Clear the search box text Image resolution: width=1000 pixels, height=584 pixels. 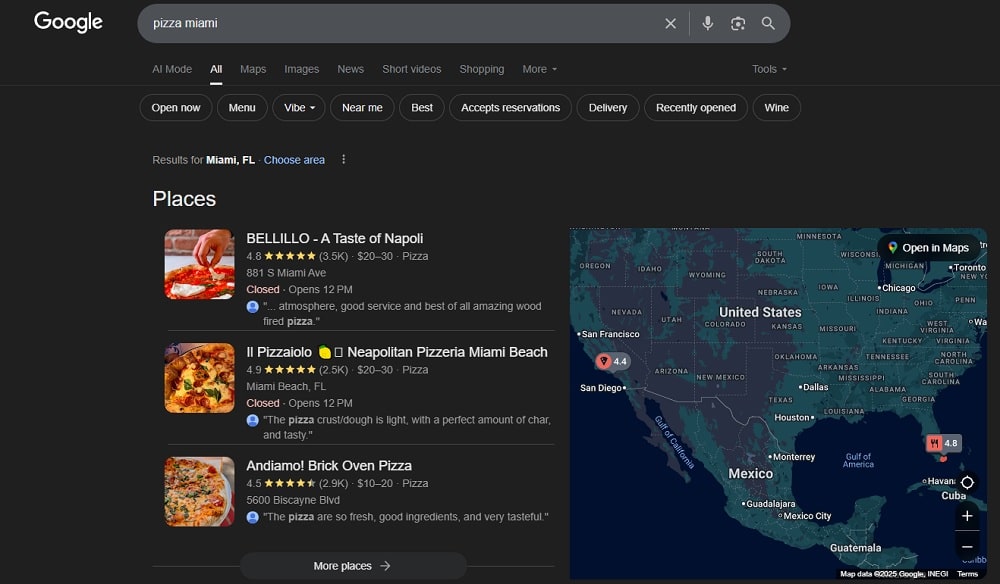click(670, 23)
